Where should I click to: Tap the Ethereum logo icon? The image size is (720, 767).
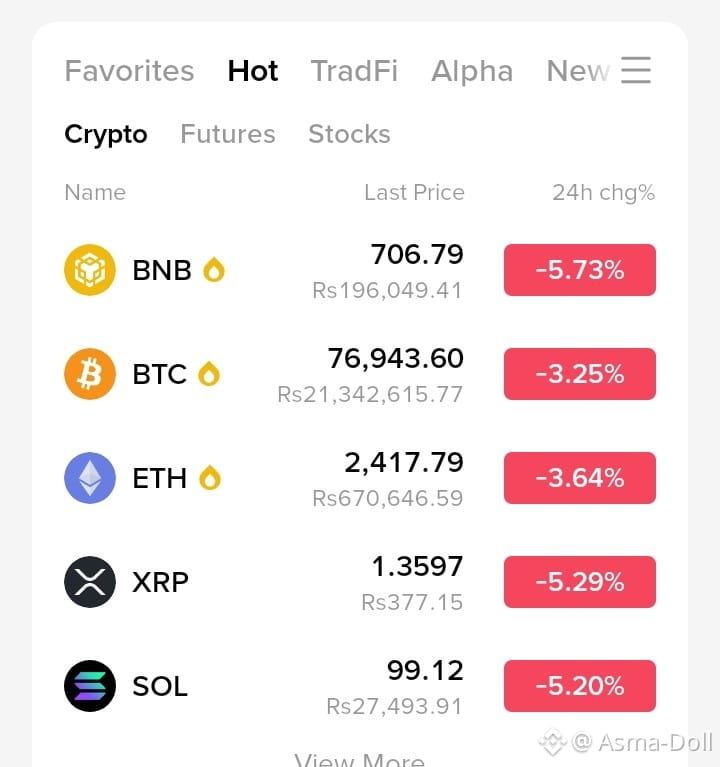(90, 478)
